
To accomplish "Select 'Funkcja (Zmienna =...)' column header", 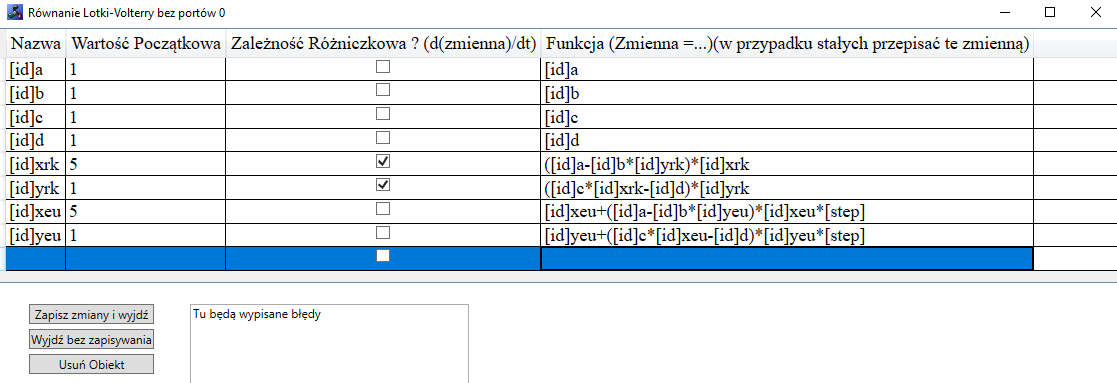I will 786,43.
